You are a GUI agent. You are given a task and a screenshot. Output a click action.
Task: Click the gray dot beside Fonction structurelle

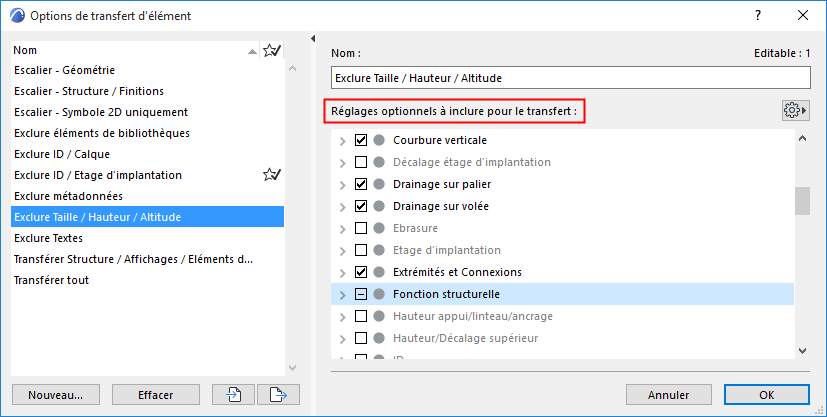pos(379,294)
